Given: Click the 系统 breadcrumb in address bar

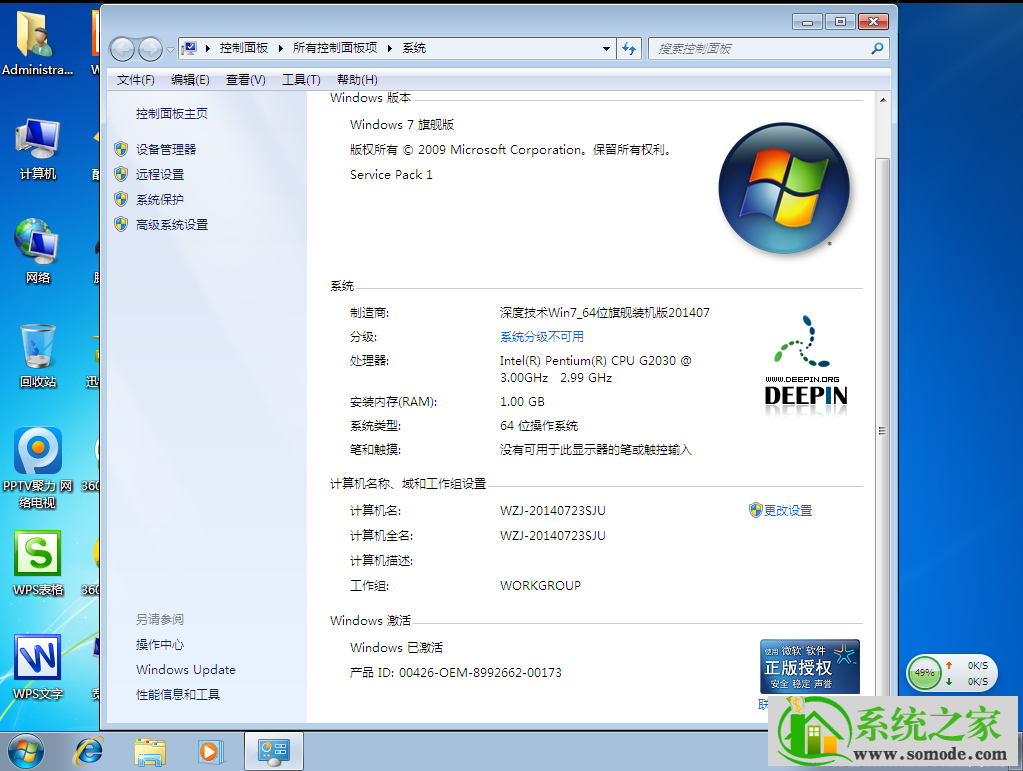Looking at the screenshot, I should [414, 48].
